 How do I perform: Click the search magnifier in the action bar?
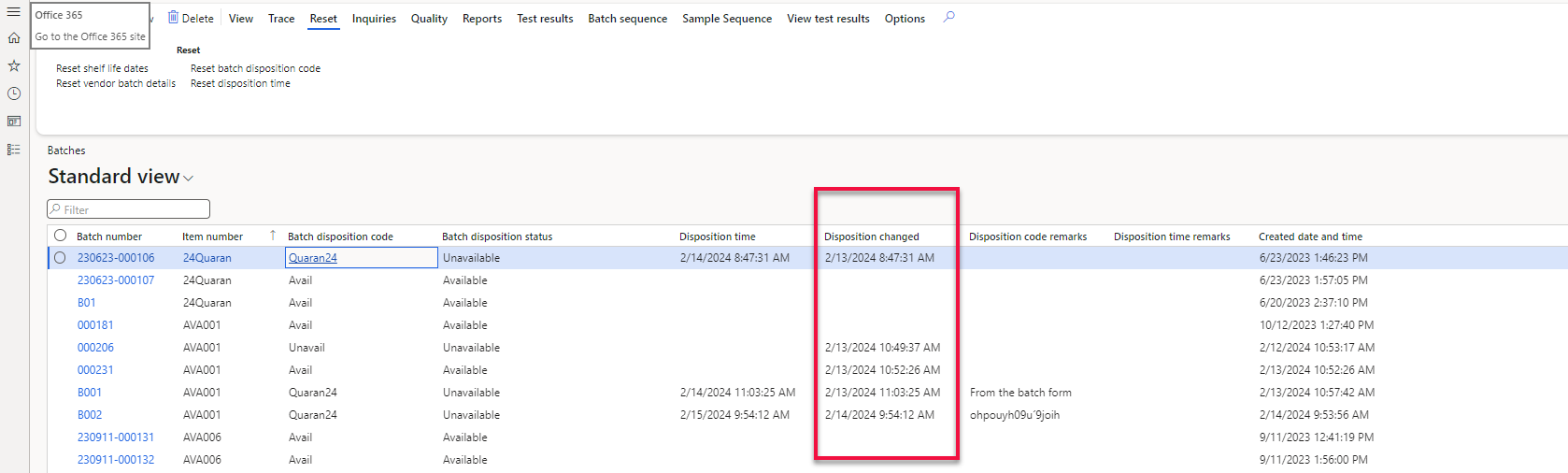(949, 17)
